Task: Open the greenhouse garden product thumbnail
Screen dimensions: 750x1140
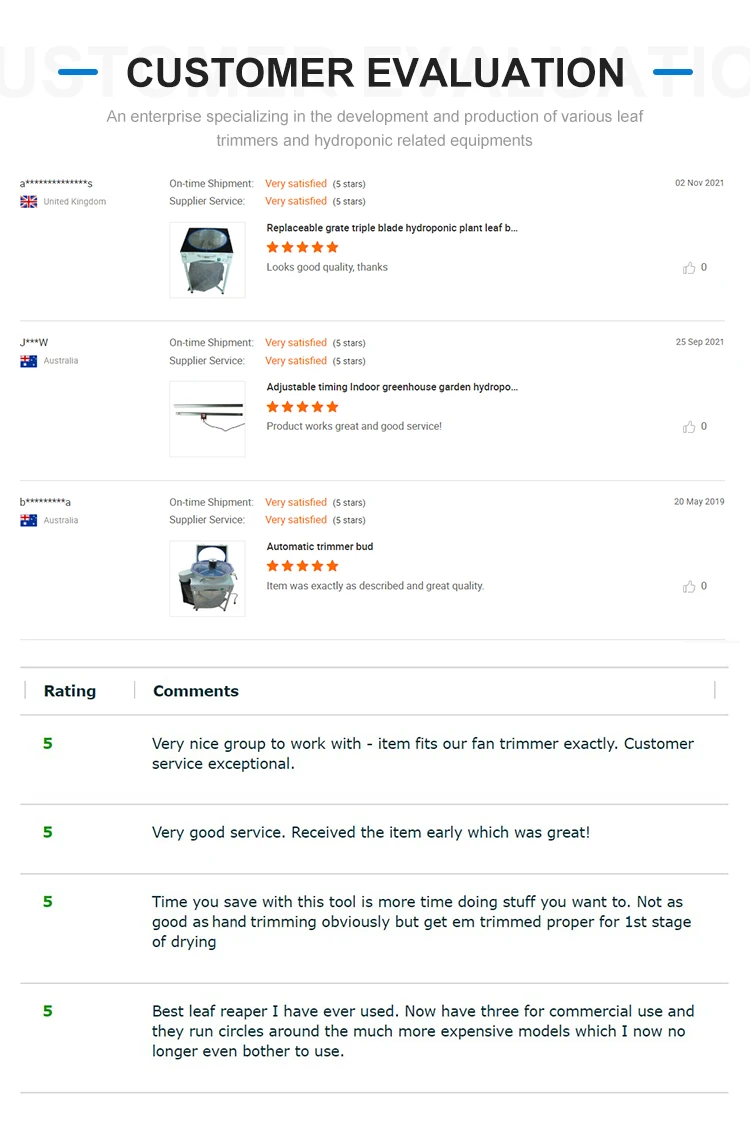Action: [x=207, y=419]
